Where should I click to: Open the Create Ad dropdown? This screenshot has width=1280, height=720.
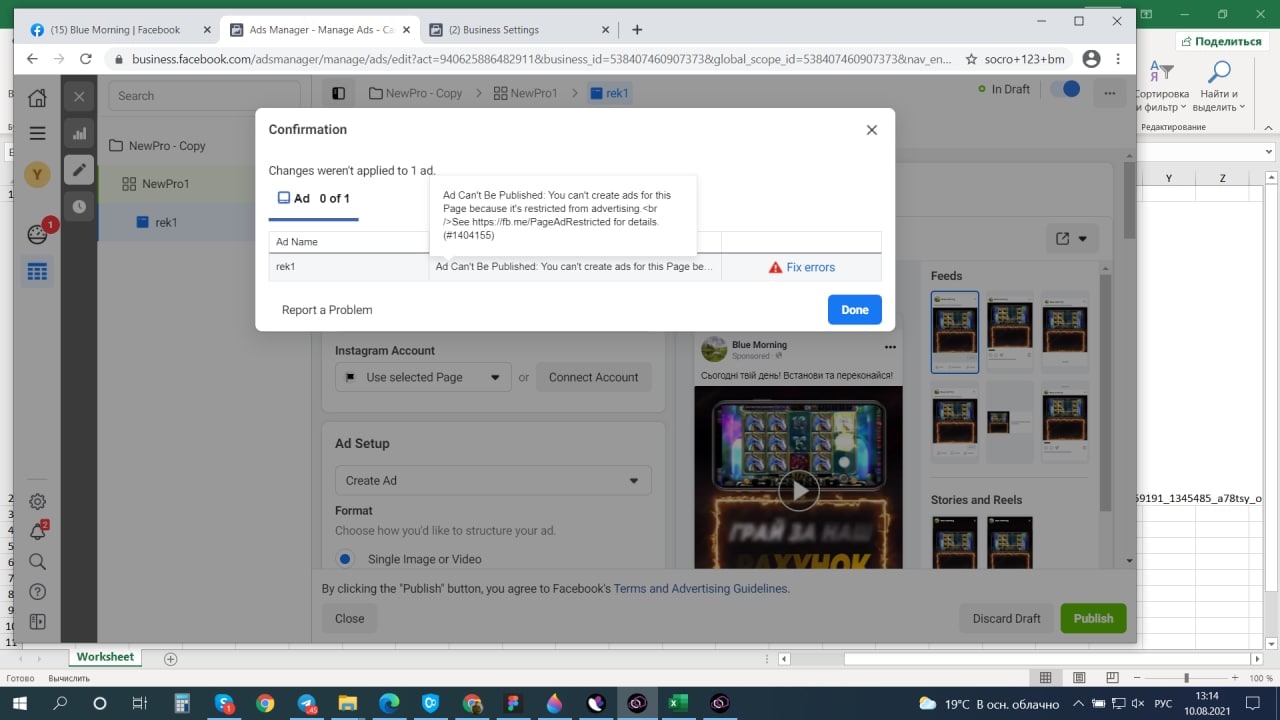pyautogui.click(x=492, y=480)
